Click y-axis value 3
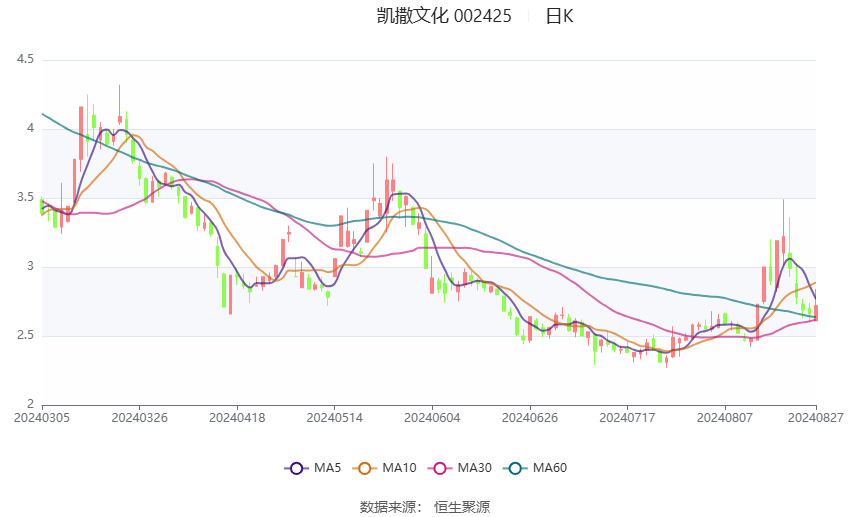 (x=30, y=266)
